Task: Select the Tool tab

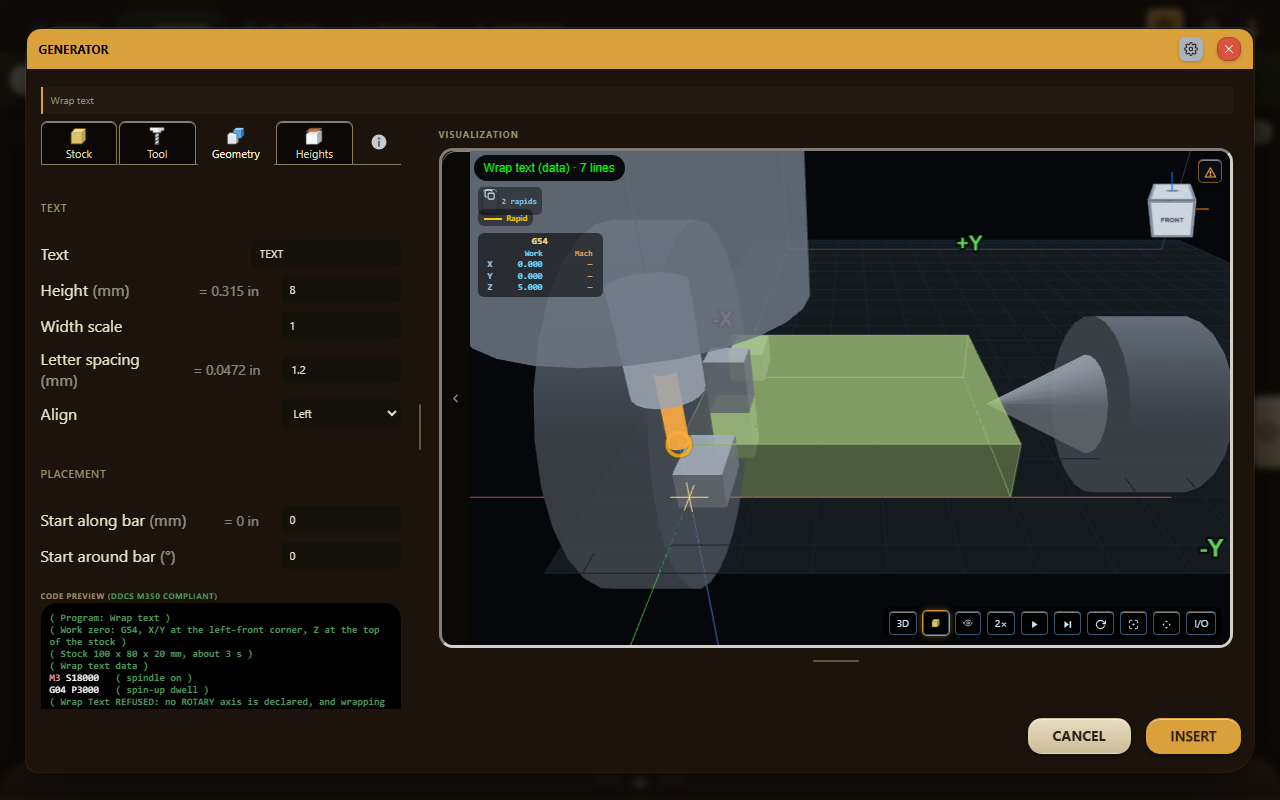Action: click(157, 143)
